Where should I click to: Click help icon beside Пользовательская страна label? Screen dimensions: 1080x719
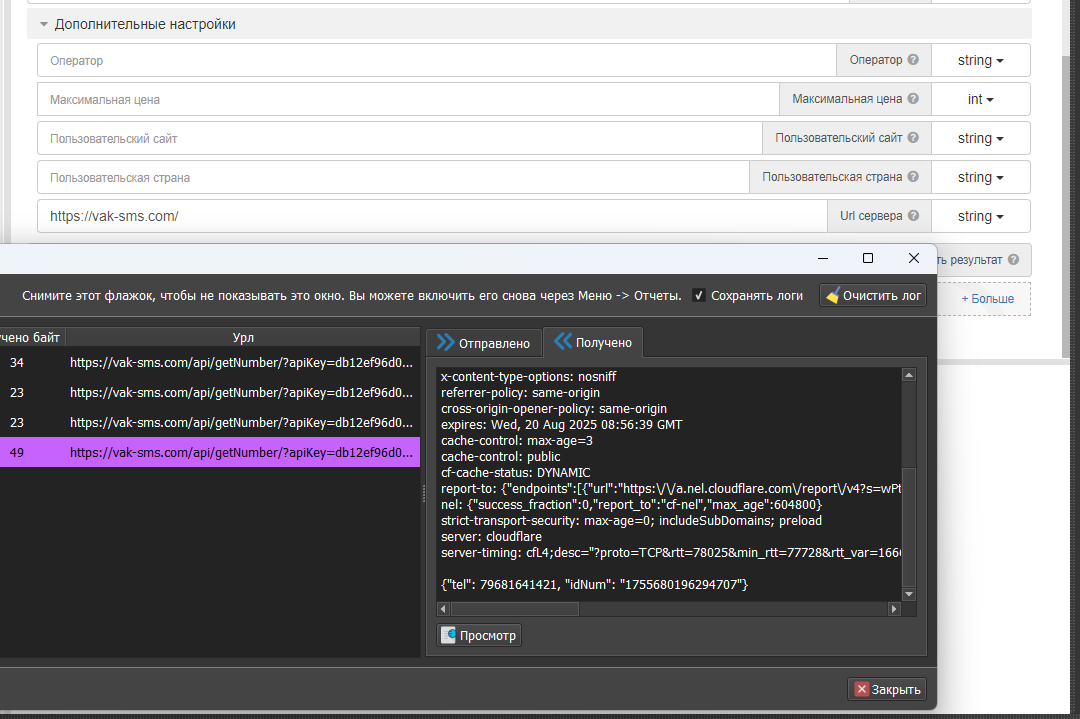coord(913,177)
